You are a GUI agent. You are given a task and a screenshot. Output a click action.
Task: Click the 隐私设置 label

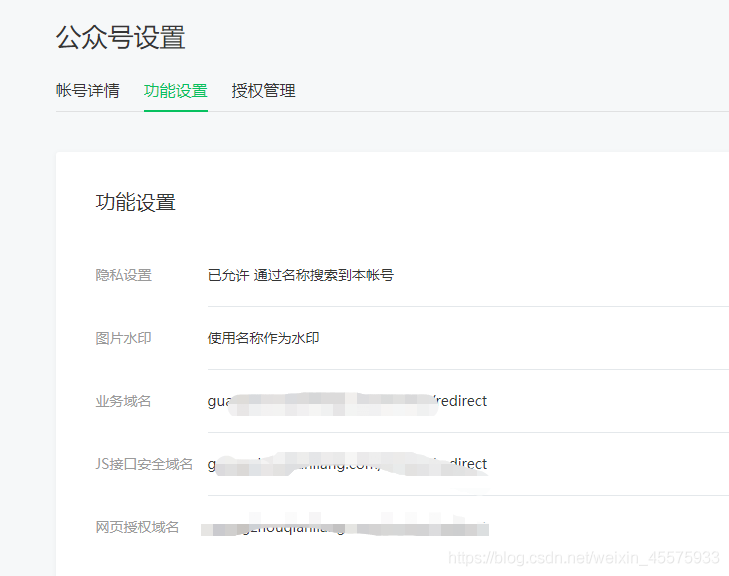(123, 275)
